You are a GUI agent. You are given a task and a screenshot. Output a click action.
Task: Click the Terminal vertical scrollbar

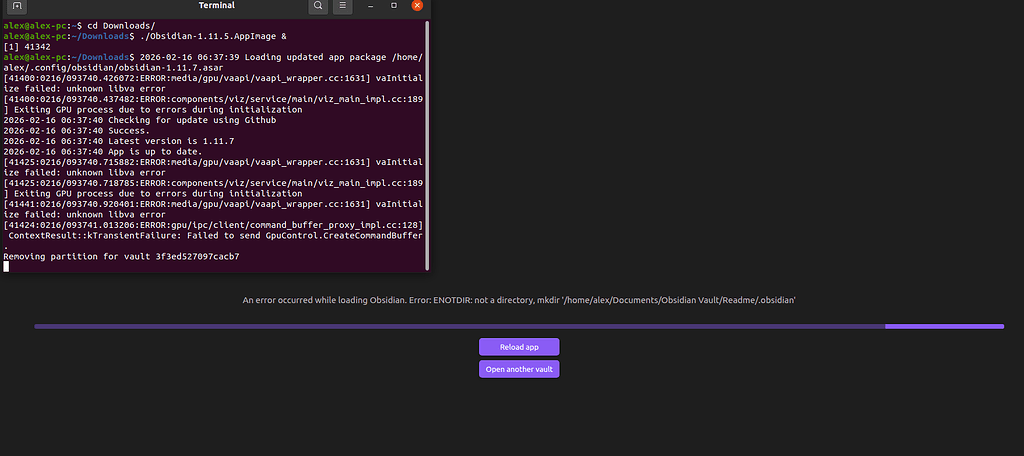click(427, 145)
